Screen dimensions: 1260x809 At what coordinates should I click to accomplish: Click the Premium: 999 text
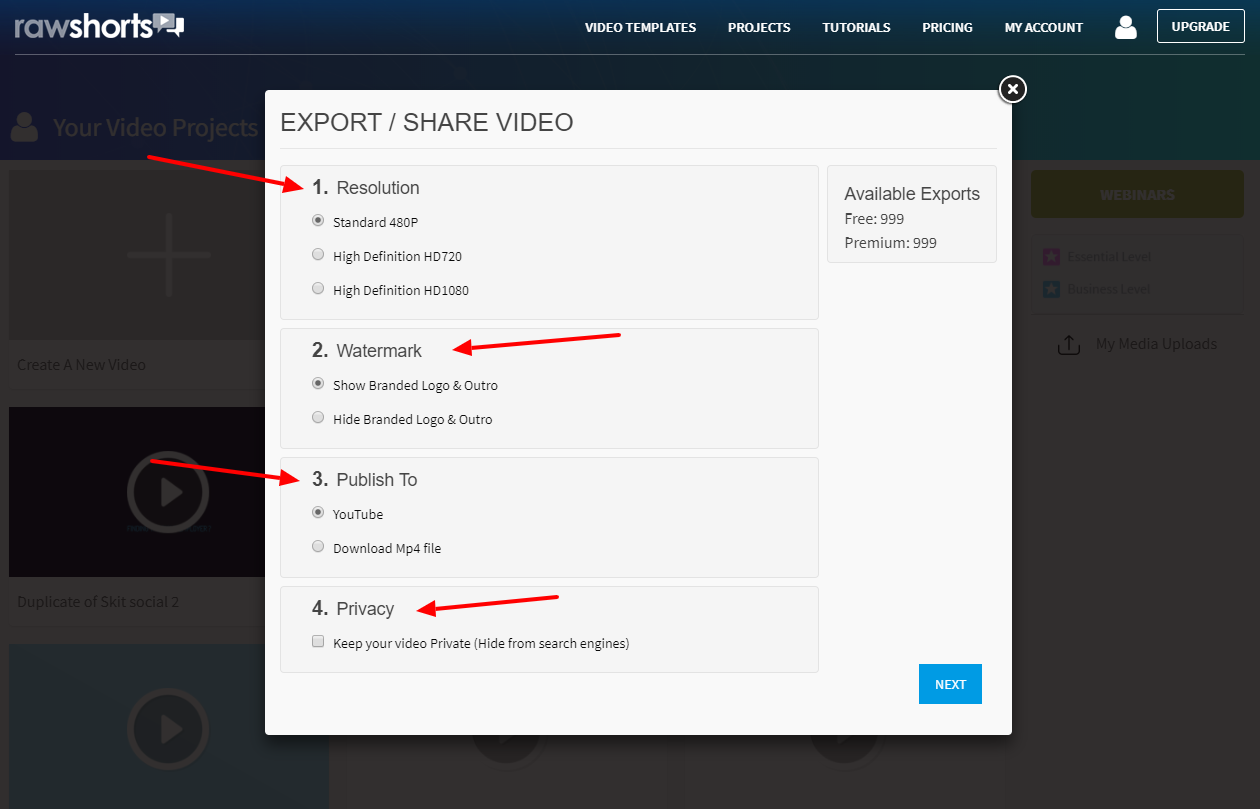pyautogui.click(x=890, y=243)
